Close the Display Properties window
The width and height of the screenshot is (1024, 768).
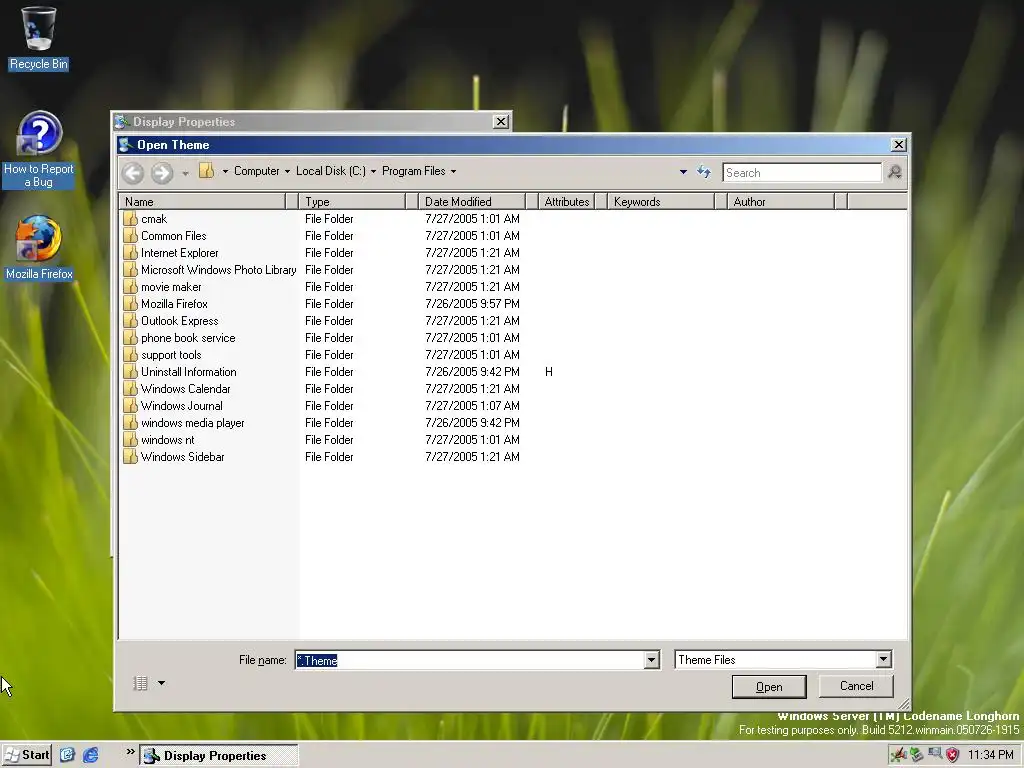tap(501, 121)
